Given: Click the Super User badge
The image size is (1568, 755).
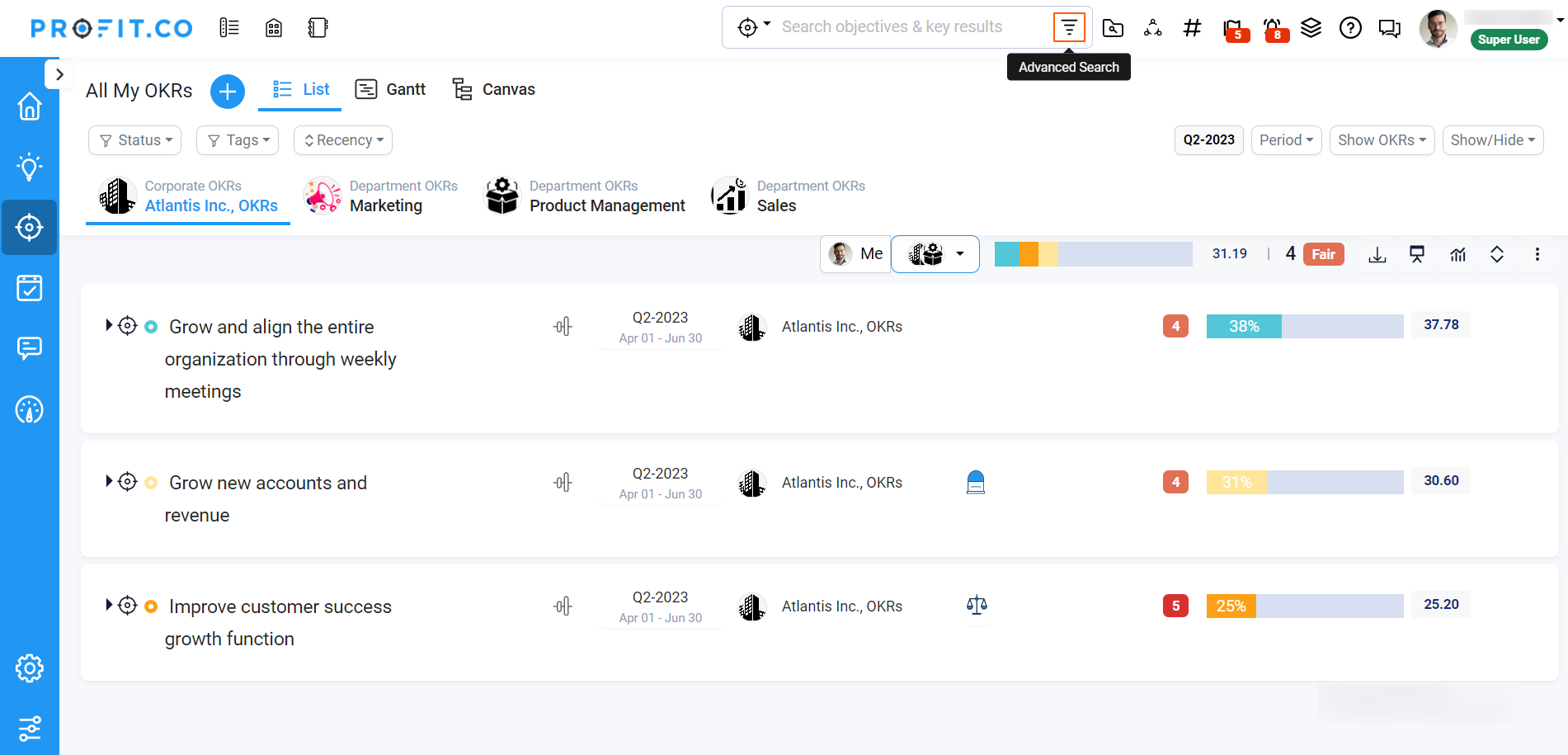Looking at the screenshot, I should (x=1509, y=40).
